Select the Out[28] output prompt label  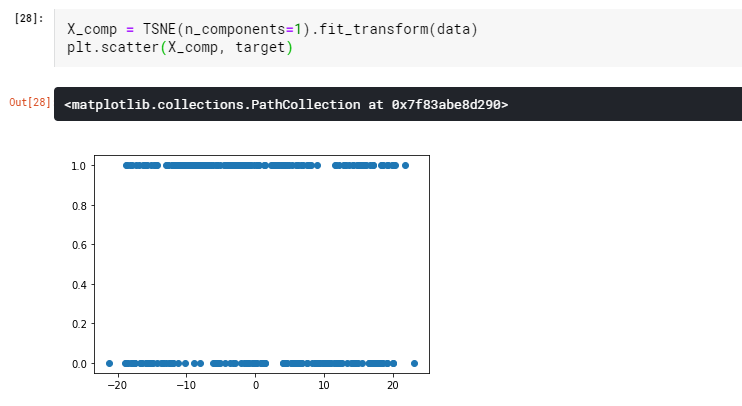[x=30, y=102]
